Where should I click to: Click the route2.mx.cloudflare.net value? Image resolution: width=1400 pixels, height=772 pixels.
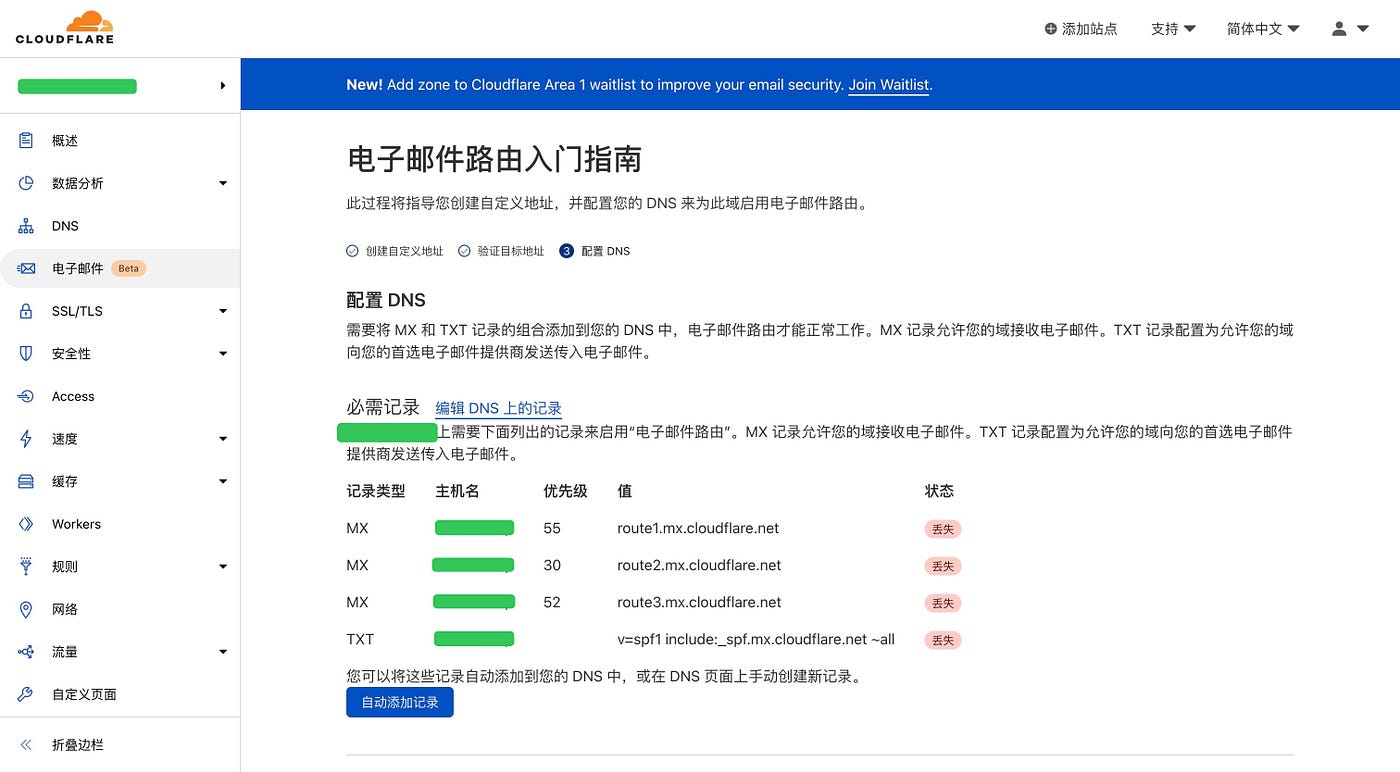(699, 565)
